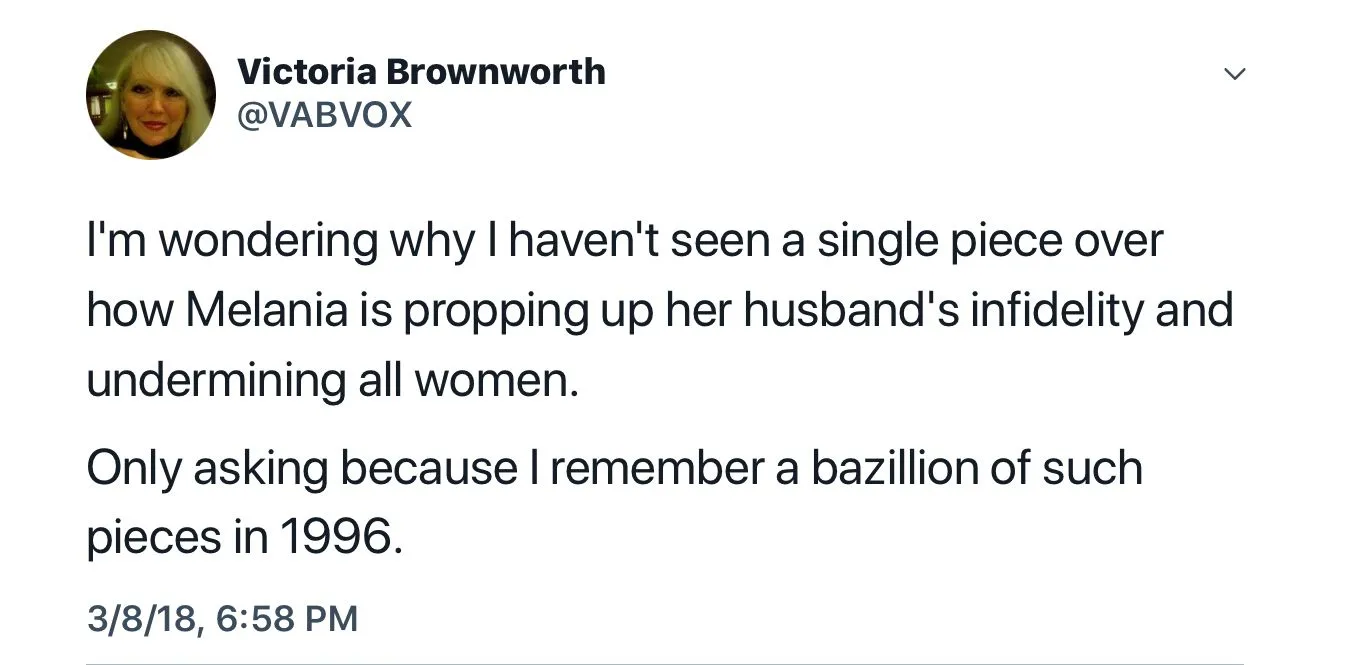Open the tweet options chevron menu
This screenshot has height=665, width=1366.
click(x=1236, y=74)
